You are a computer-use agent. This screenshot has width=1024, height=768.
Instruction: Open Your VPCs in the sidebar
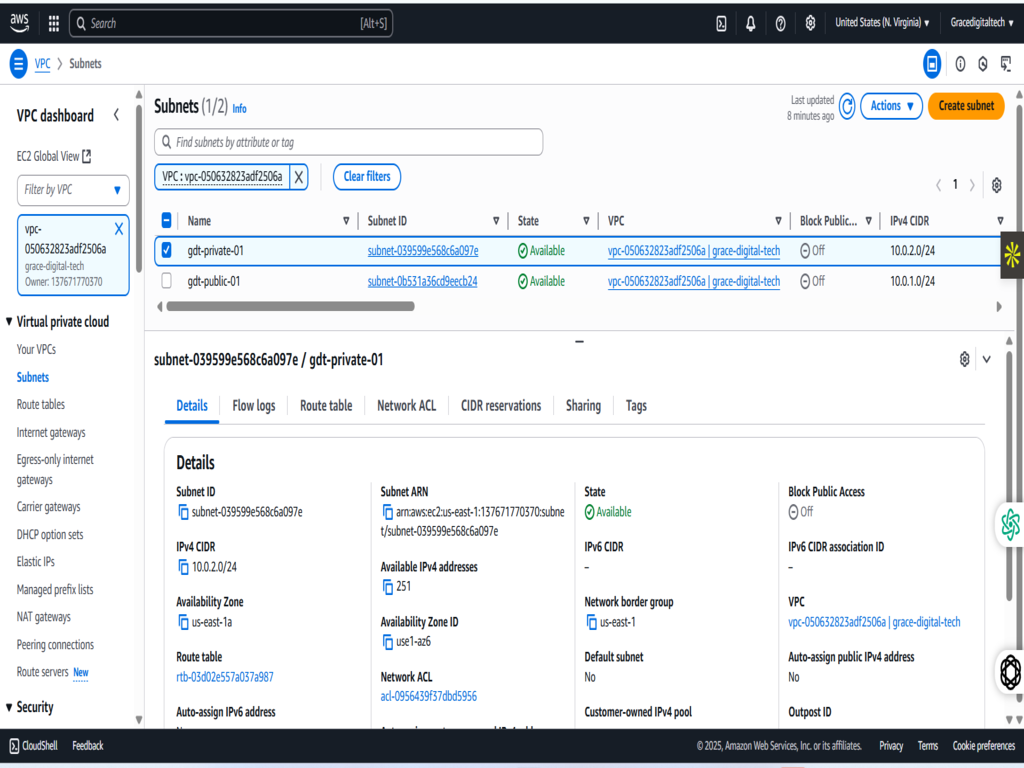point(36,349)
